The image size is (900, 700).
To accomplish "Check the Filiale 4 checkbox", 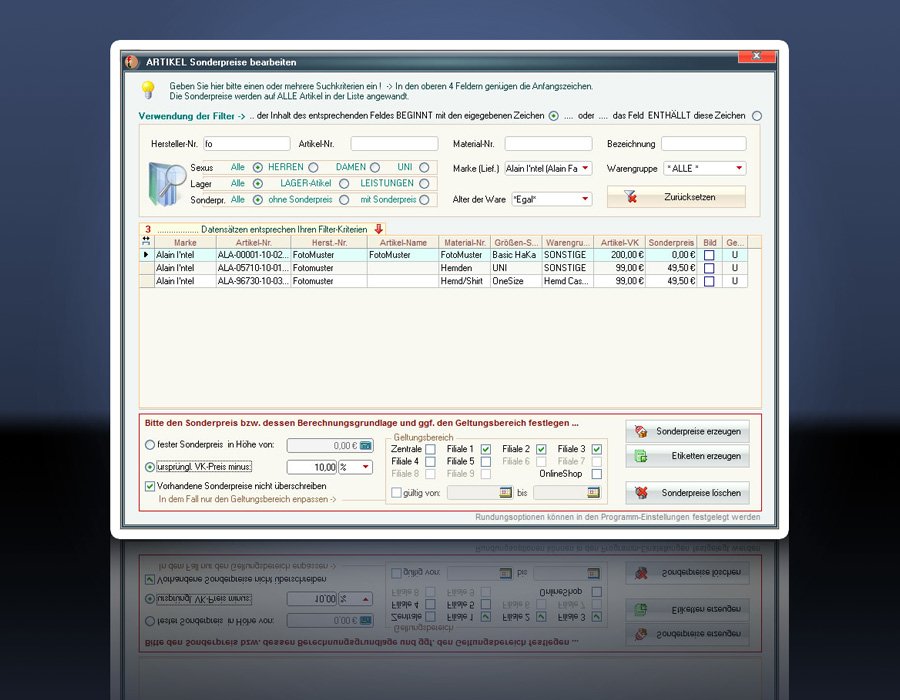I will [x=430, y=461].
